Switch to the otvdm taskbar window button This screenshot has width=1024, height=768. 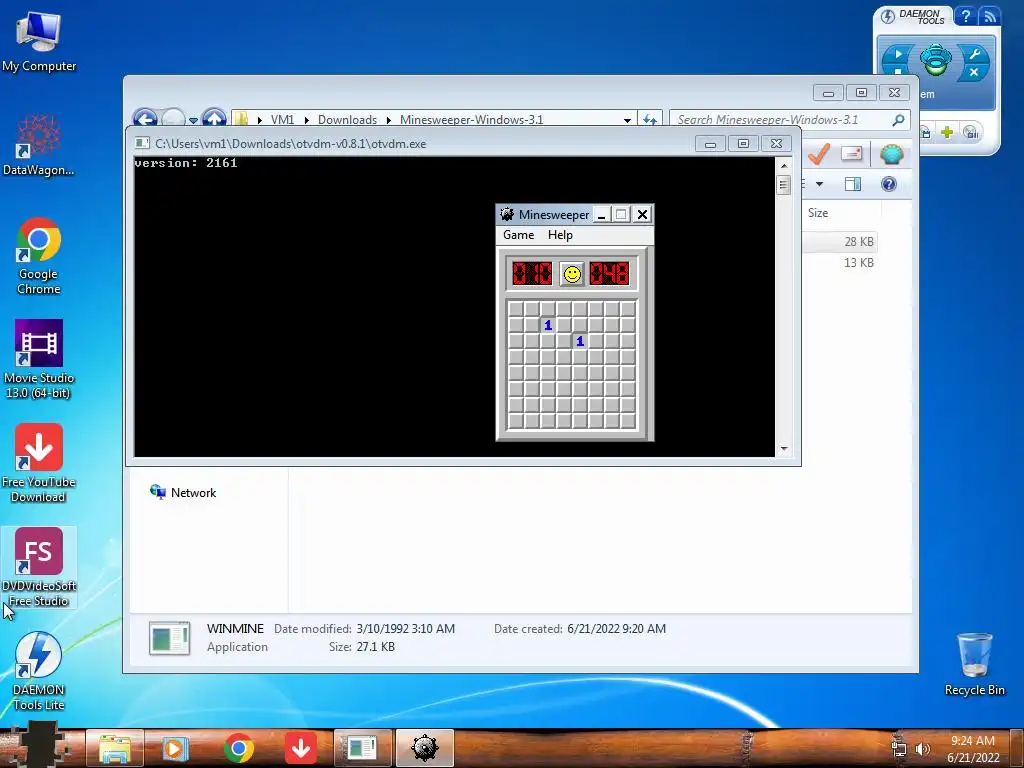point(362,748)
